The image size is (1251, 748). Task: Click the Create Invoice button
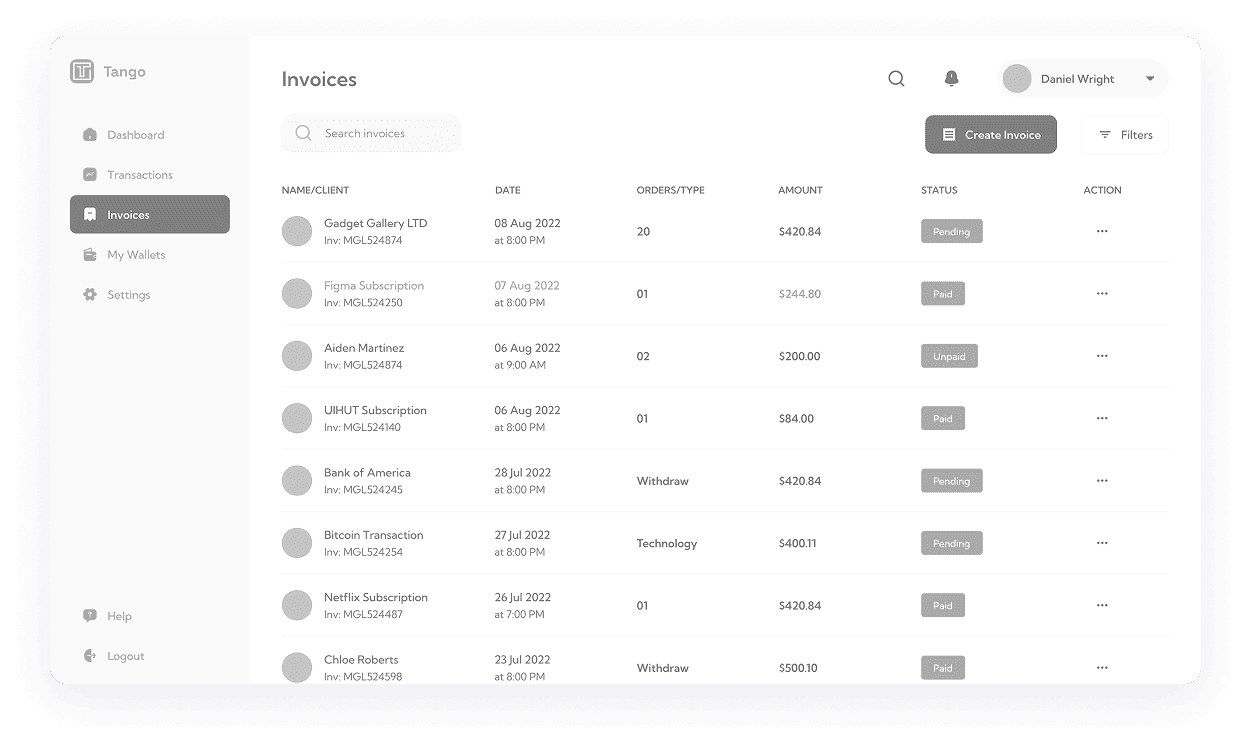990,134
